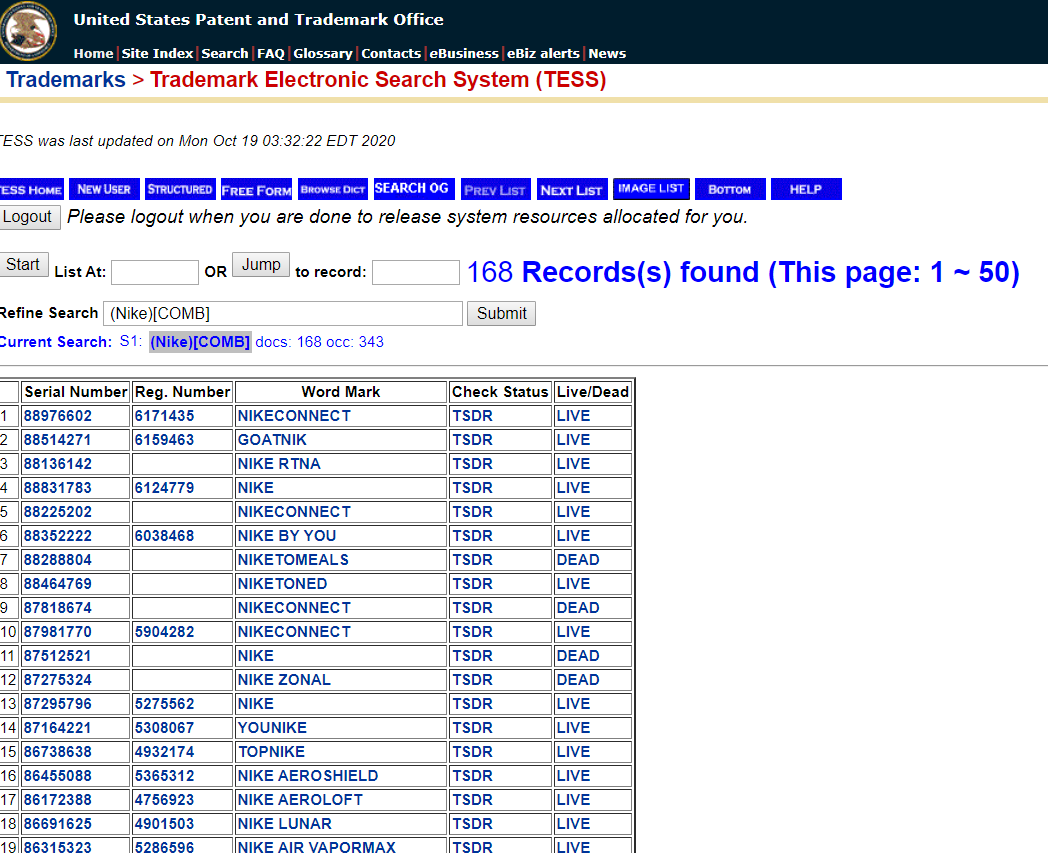Open the NIKETOMEALS word mark
1048x853 pixels.
point(293,560)
